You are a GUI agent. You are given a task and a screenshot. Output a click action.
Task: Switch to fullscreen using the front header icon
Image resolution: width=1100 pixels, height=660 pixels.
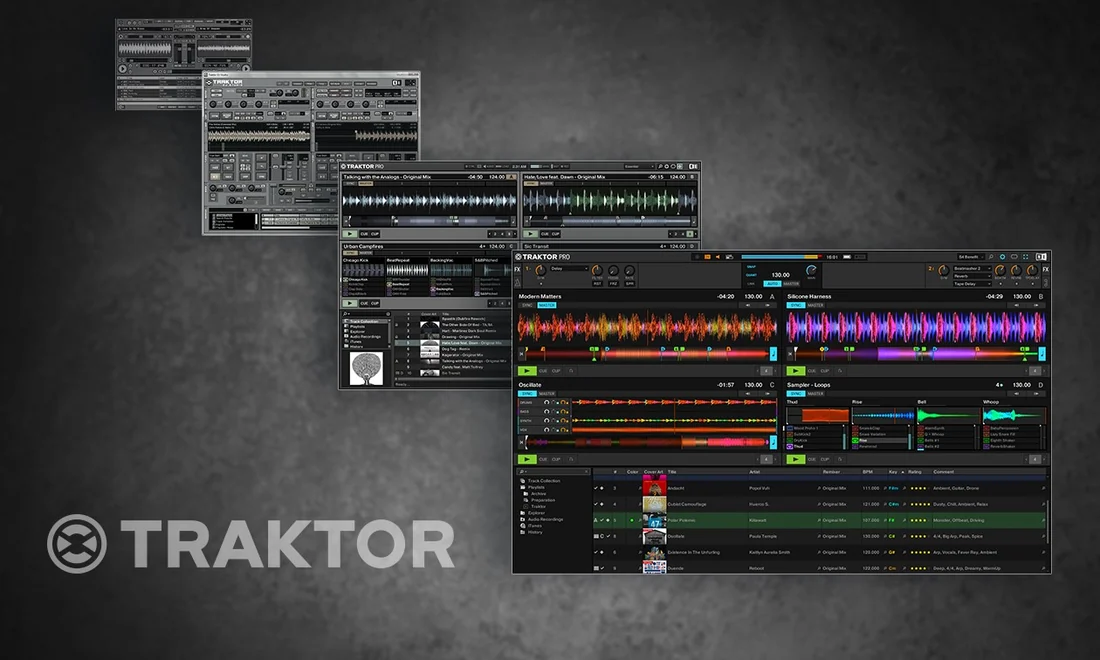click(1025, 257)
